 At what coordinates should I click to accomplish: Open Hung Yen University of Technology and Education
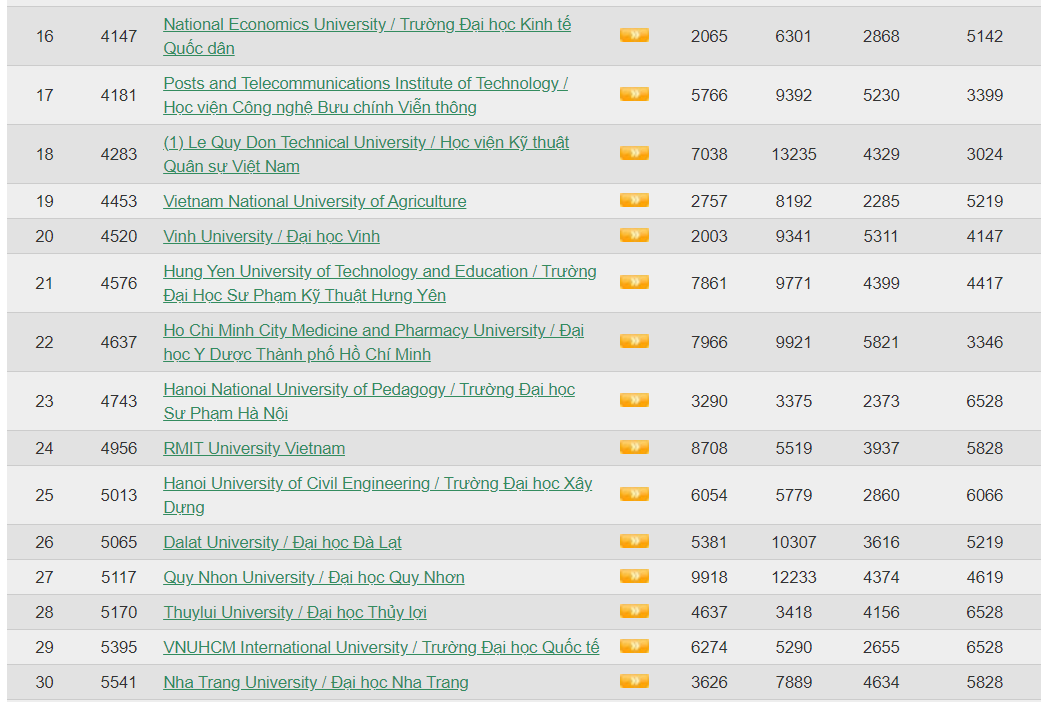click(x=379, y=272)
